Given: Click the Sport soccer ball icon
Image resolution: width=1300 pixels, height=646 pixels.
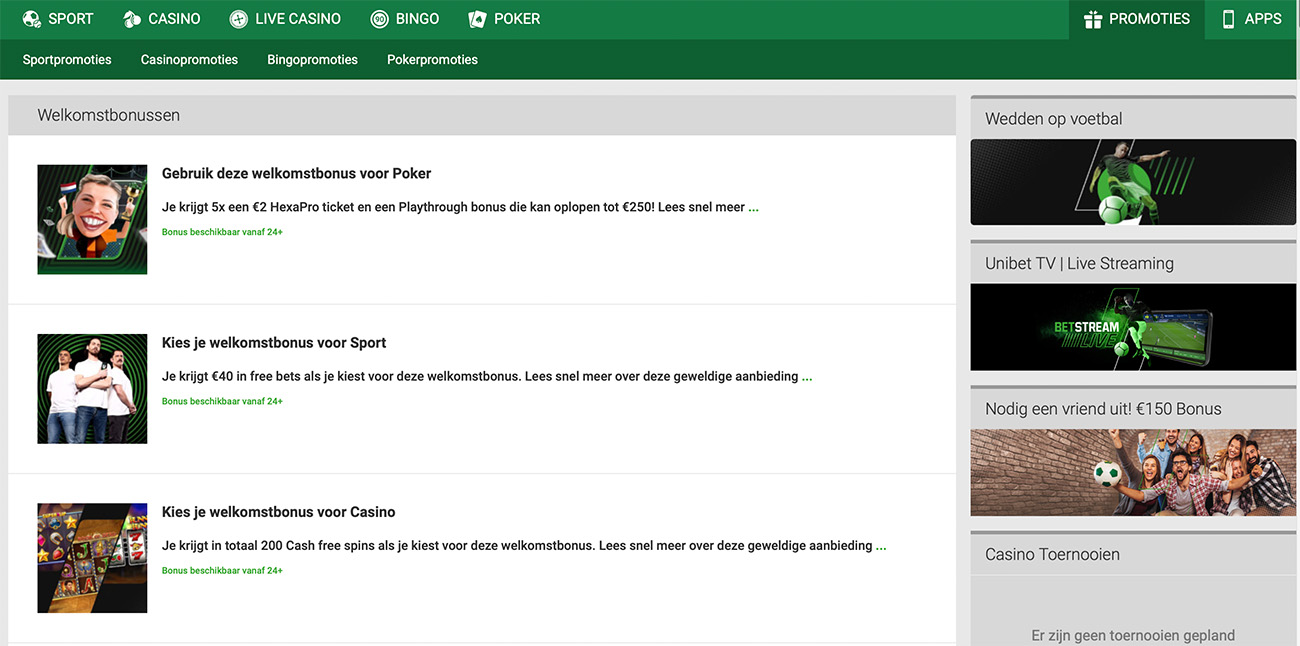Looking at the screenshot, I should coord(32,19).
